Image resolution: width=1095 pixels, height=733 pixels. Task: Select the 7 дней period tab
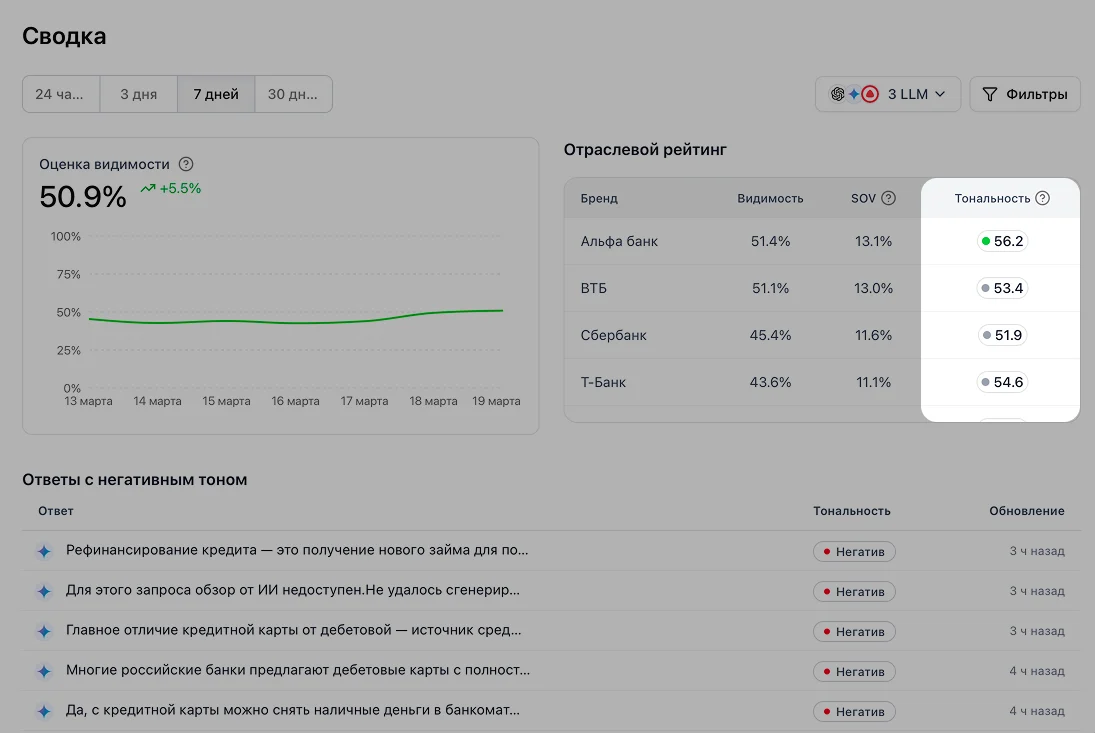click(x=216, y=95)
